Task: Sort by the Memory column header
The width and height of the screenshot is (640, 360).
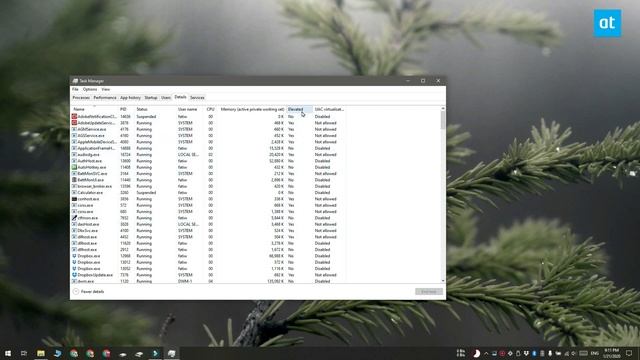Action: (252, 109)
